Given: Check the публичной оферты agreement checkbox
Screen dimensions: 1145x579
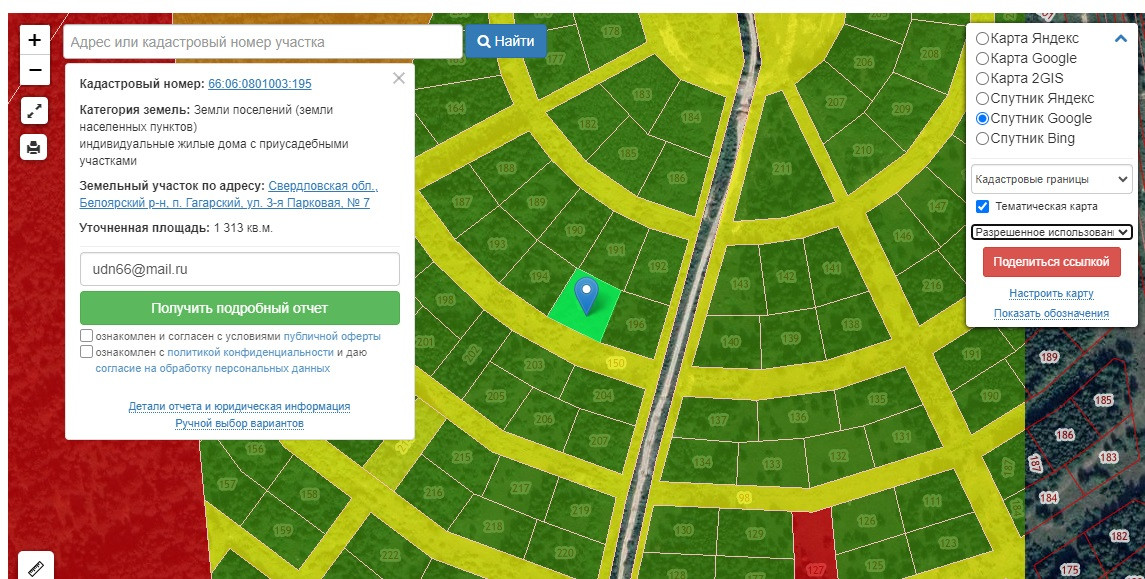Looking at the screenshot, I should (87, 336).
